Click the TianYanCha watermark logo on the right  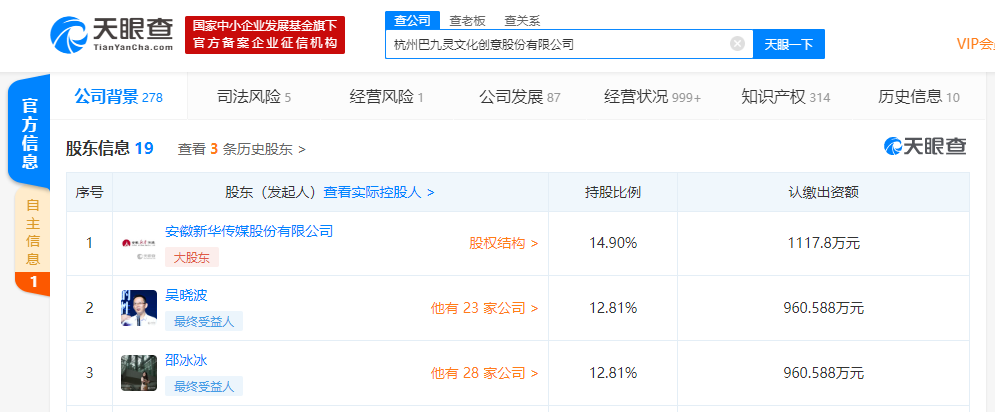click(x=925, y=147)
